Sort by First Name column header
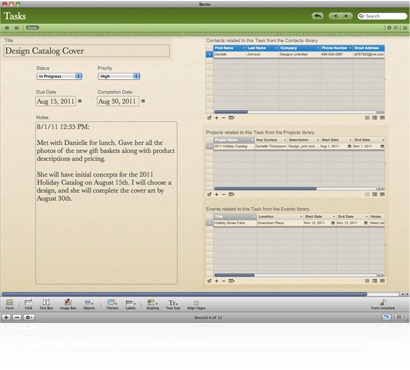This screenshot has width=410, height=370. [x=229, y=48]
